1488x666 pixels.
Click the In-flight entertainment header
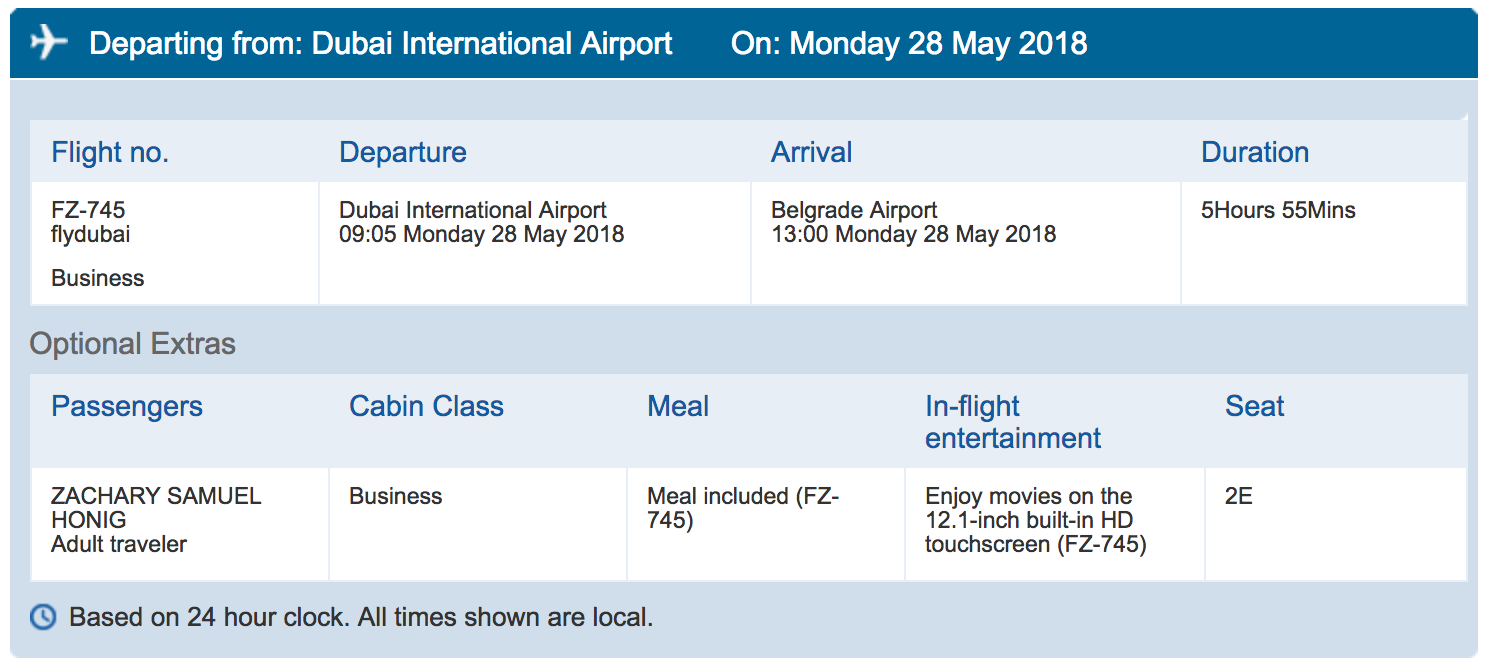pos(1012,422)
